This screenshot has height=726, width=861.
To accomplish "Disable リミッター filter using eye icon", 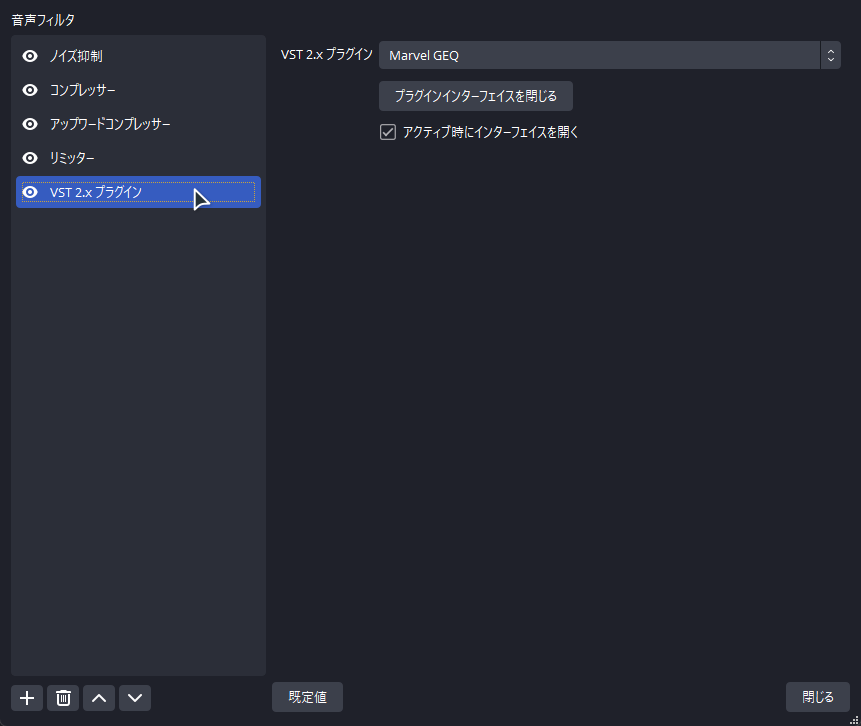I will tap(30, 158).
